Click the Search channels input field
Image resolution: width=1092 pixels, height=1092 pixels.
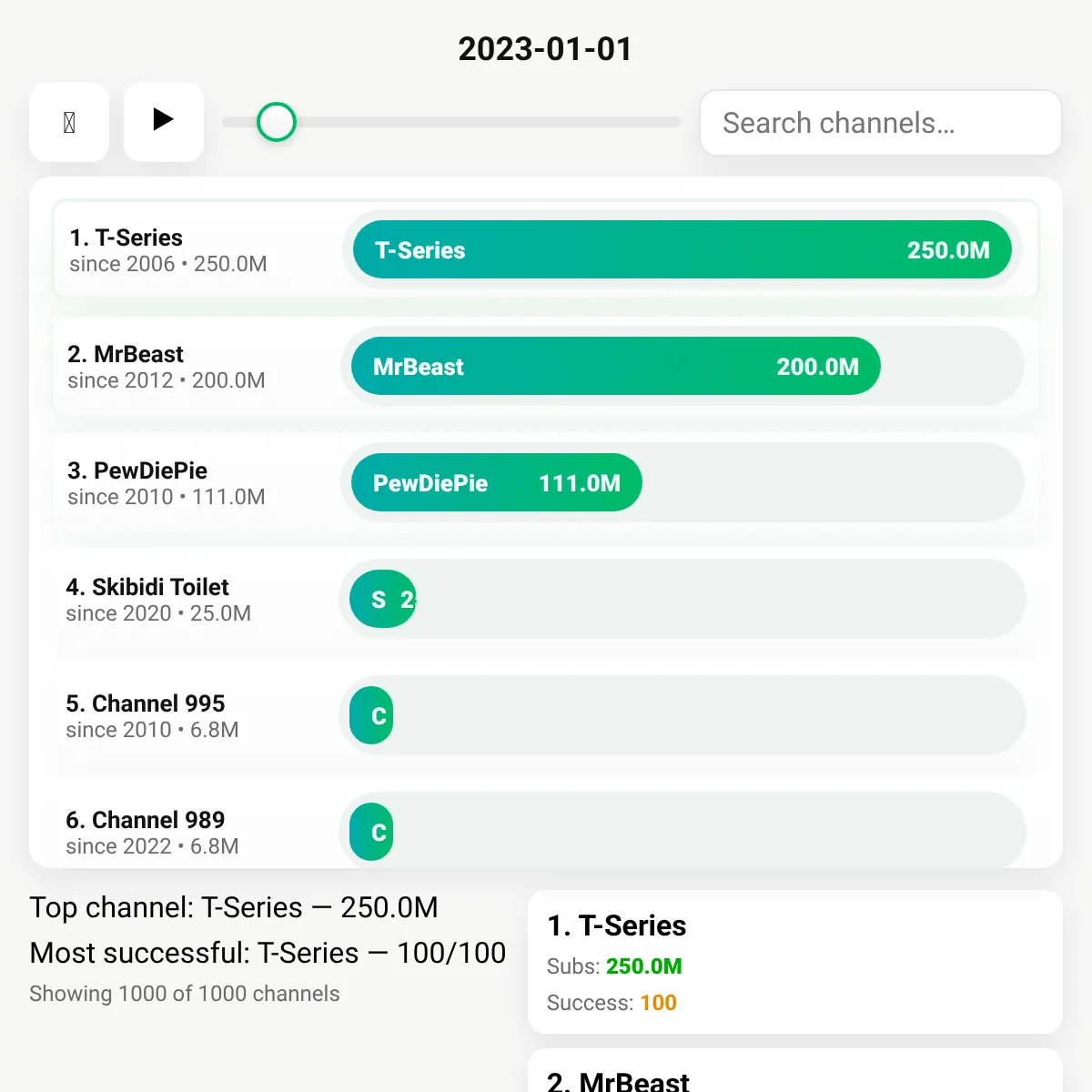[x=881, y=123]
